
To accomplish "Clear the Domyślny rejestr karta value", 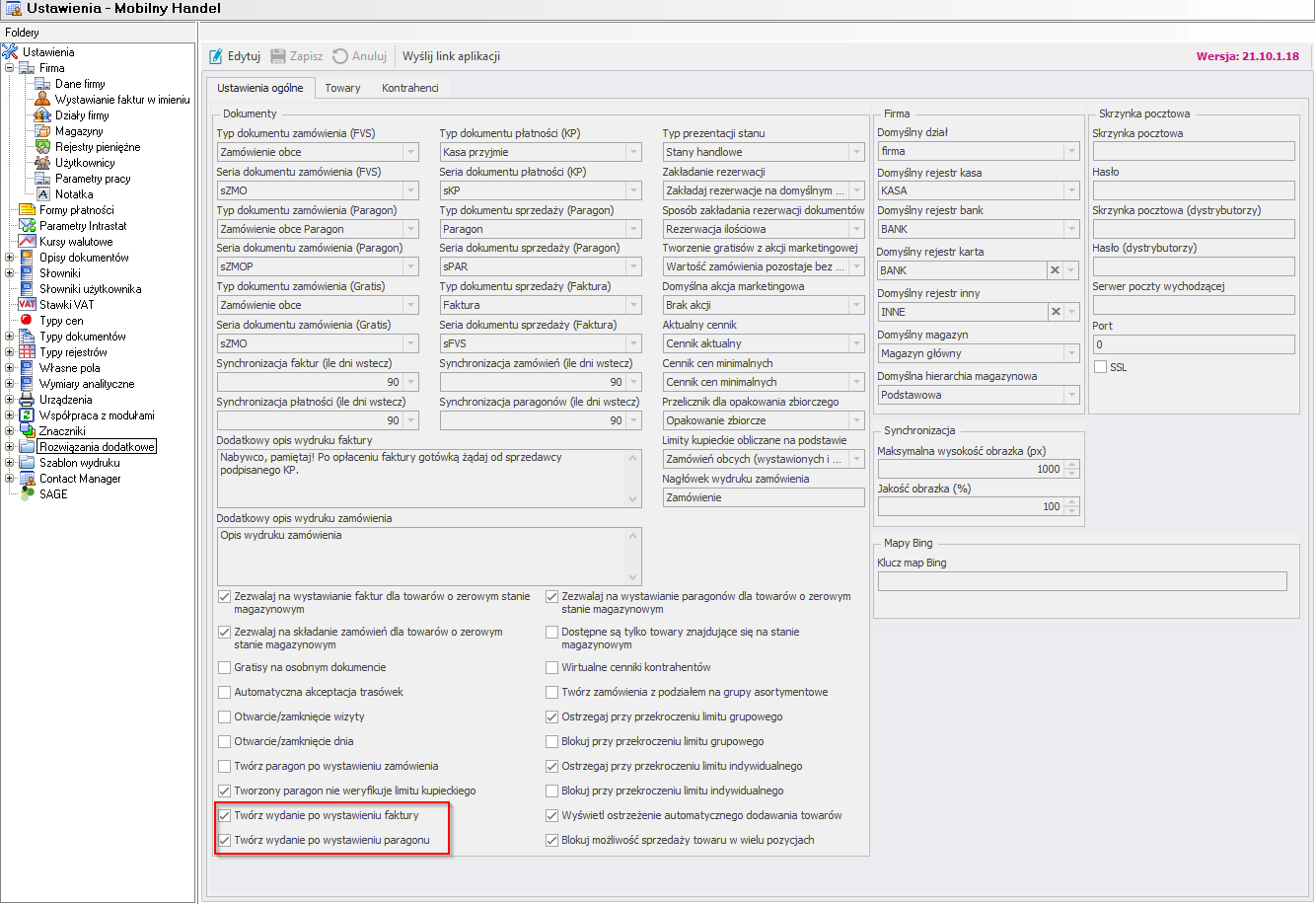I will coord(1055,270).
